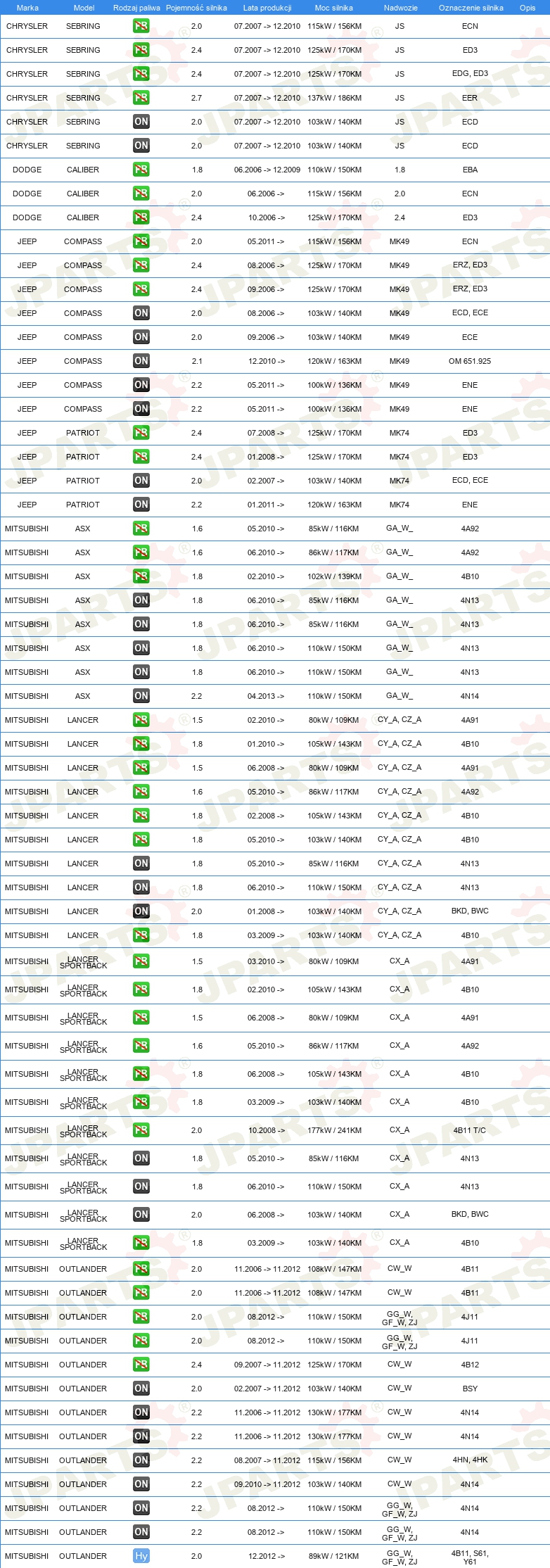Click the Oznaczenie silnika column header

(x=471, y=8)
